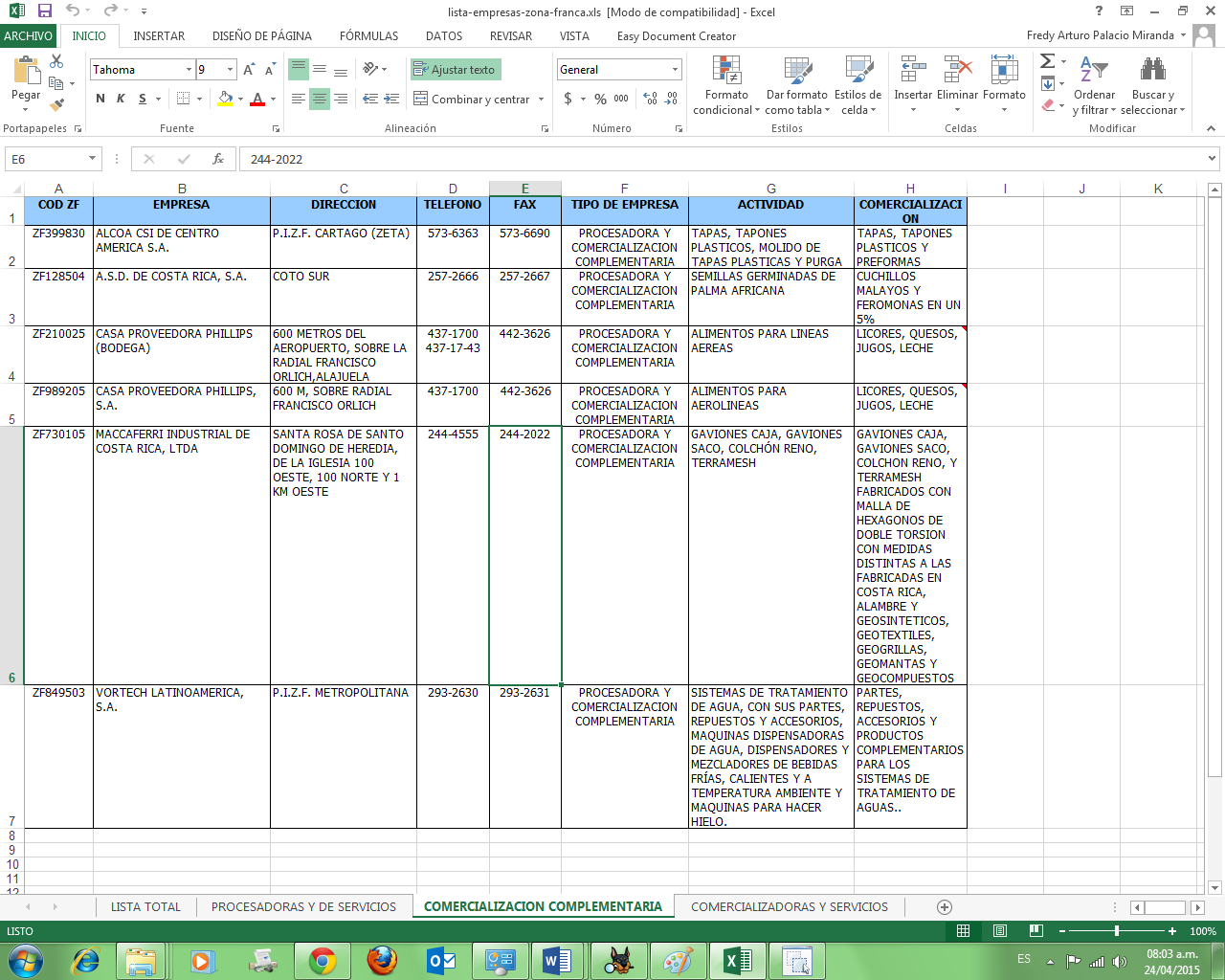Viewport: 1225px width, 980px height.
Task: Click the formula bar showing 244-2022
Action: click(x=722, y=159)
